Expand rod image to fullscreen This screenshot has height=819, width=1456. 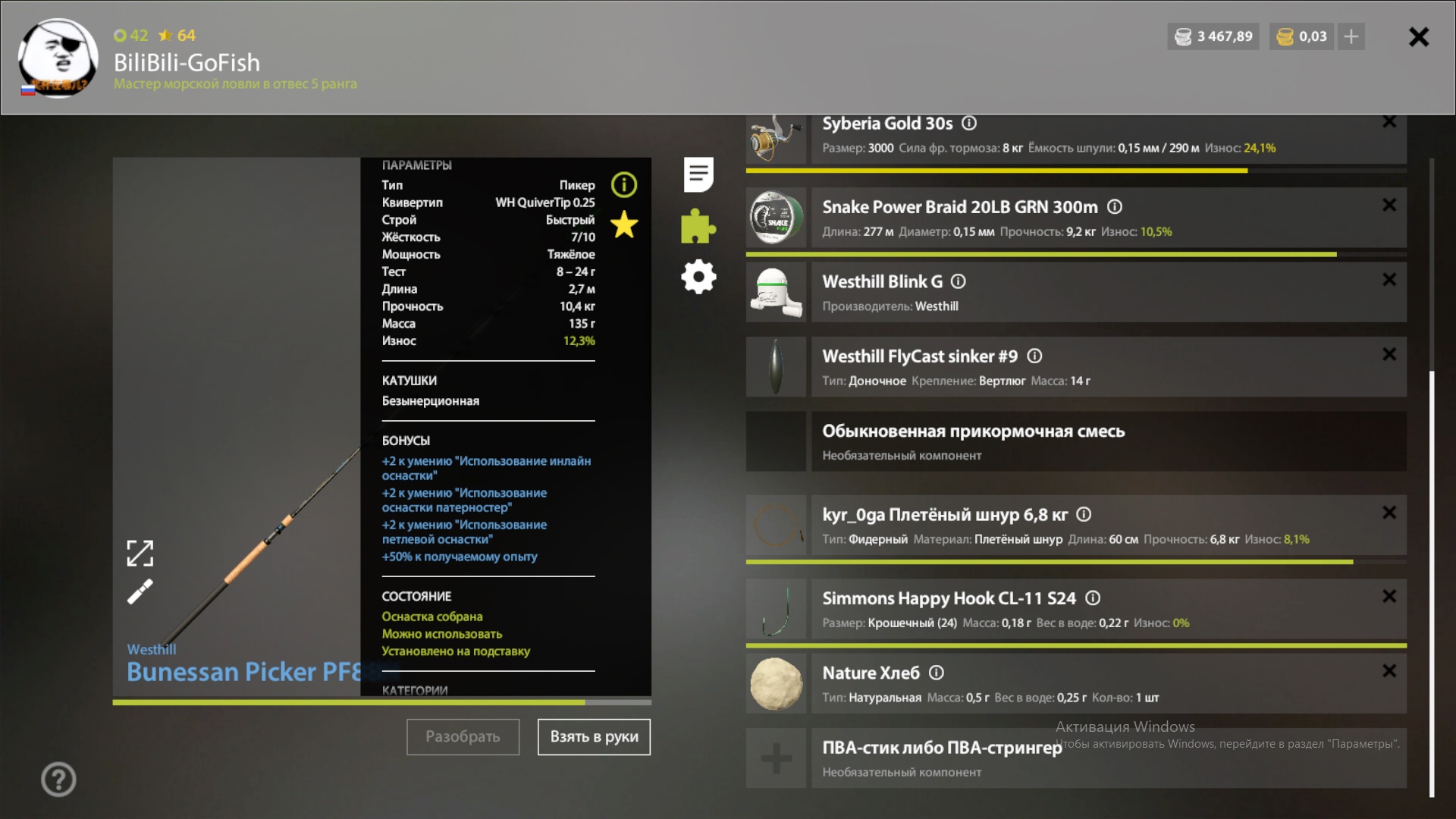(140, 553)
